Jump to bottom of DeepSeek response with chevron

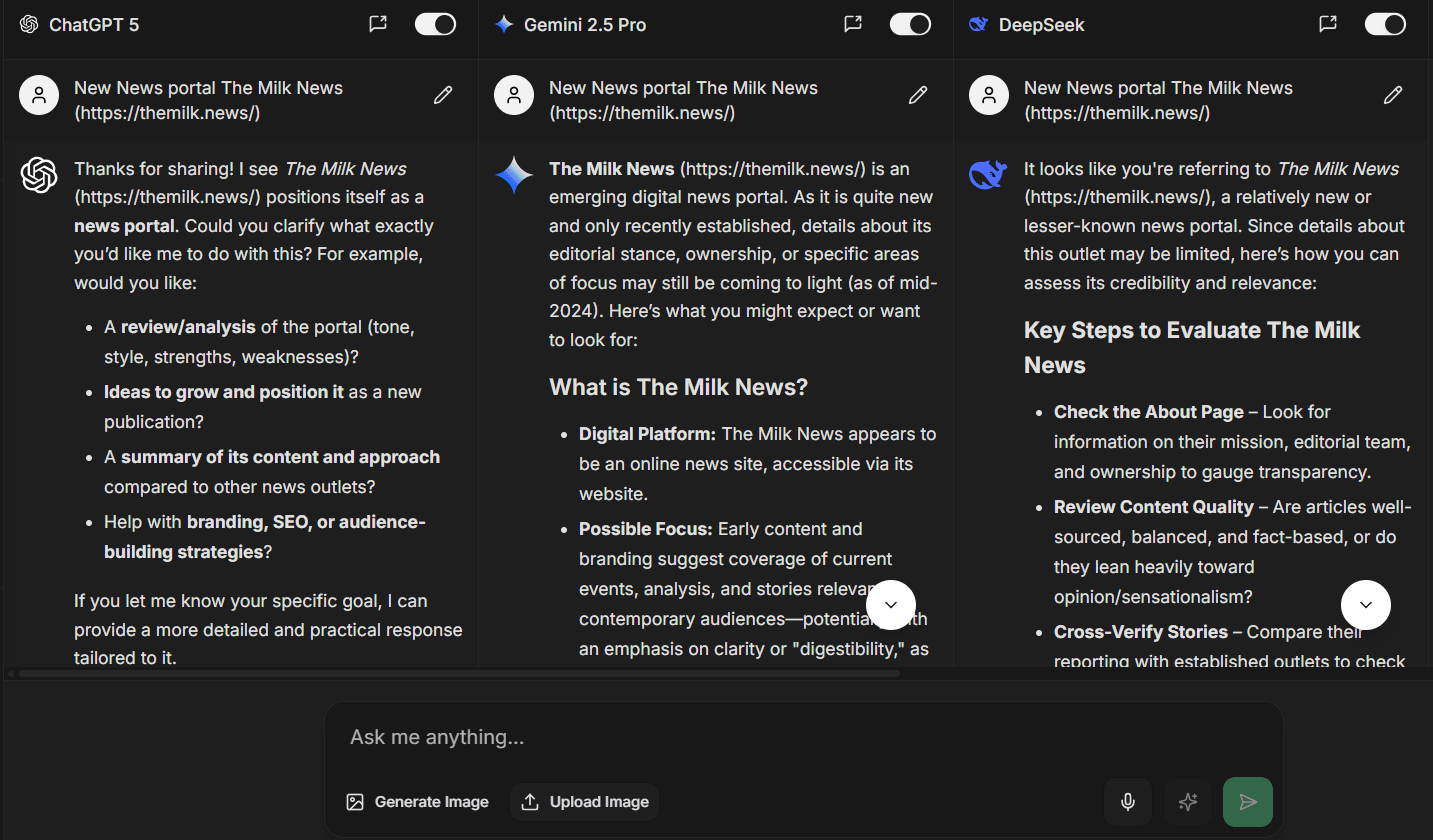(1366, 605)
